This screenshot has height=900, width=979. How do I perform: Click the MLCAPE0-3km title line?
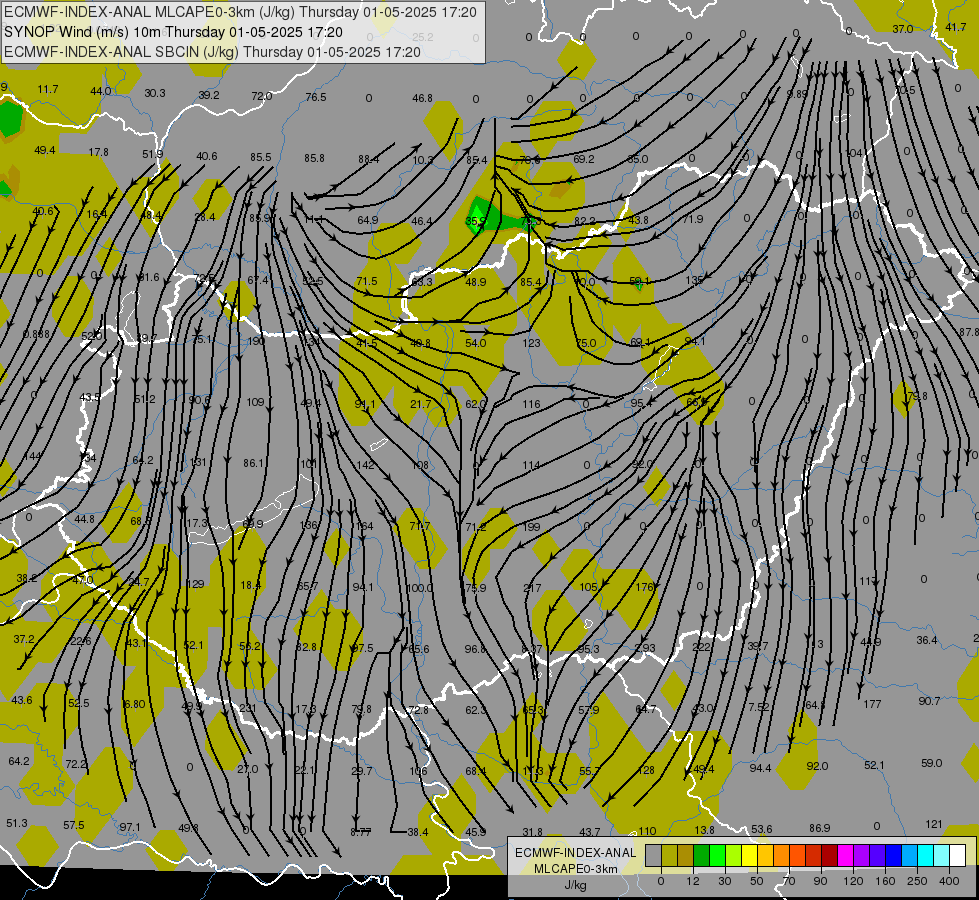pos(240,12)
